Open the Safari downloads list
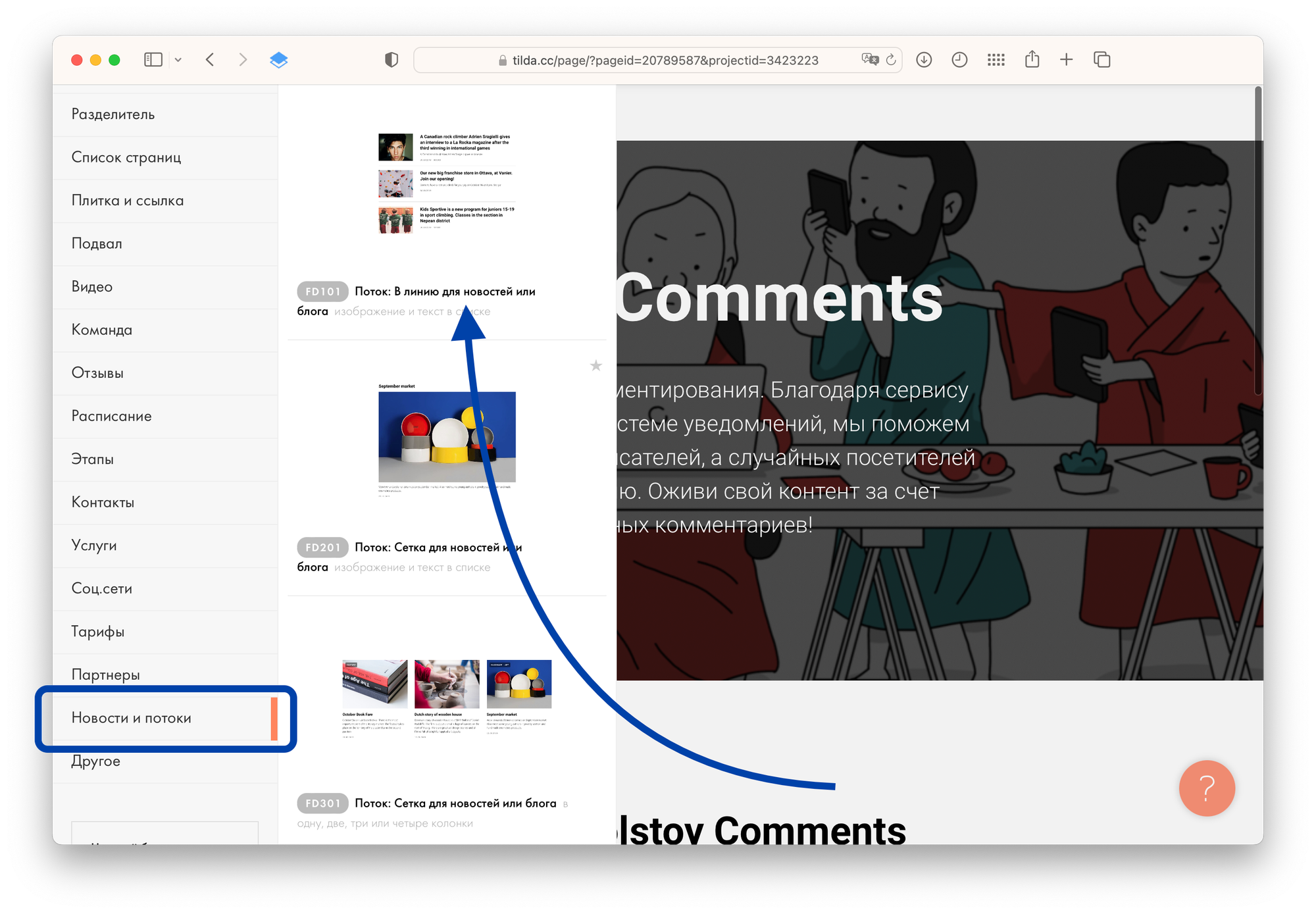 click(x=924, y=60)
